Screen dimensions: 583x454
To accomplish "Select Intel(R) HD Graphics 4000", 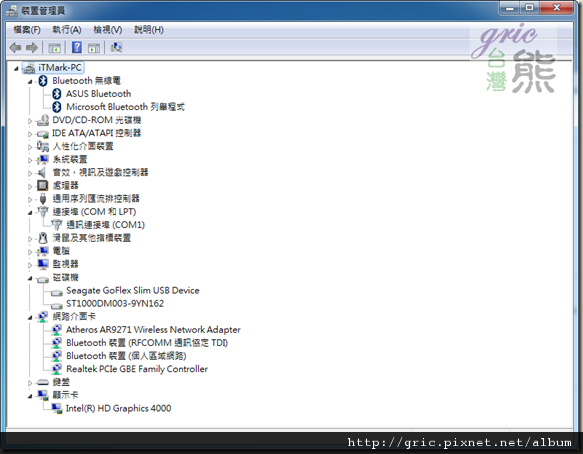I will click(119, 408).
